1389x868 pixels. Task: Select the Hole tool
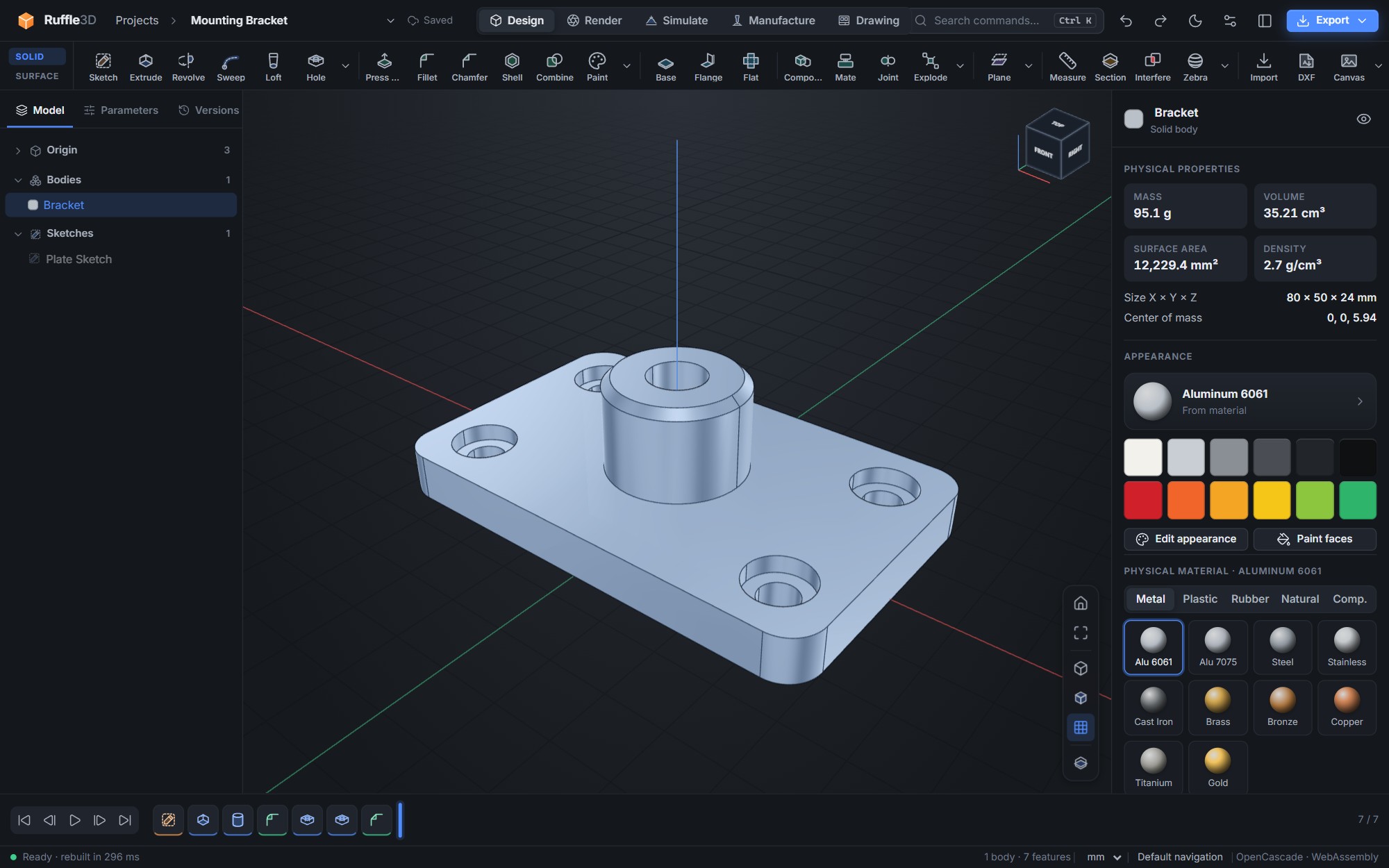[316, 67]
